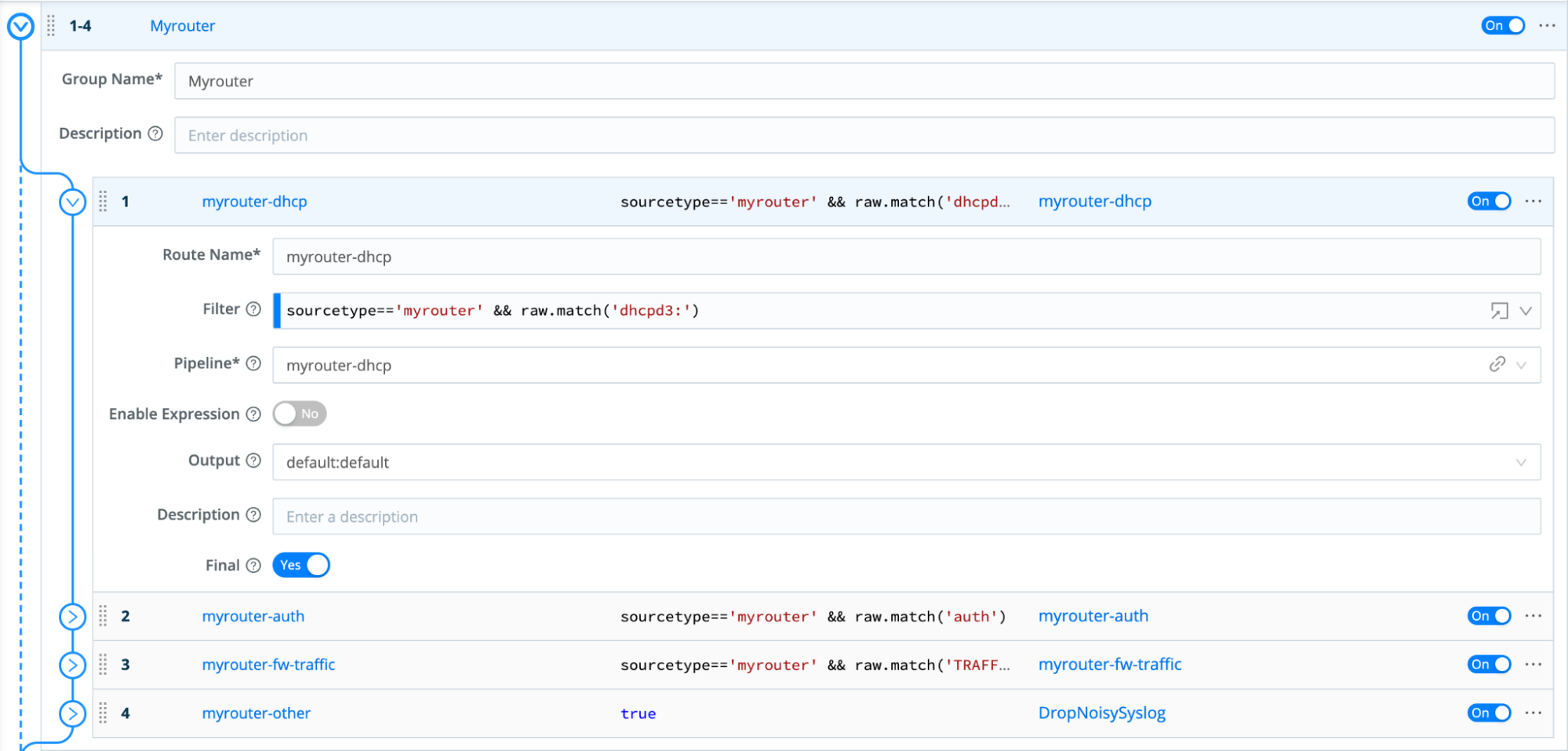Expand the myrouter-auth route row
Screen dimensions: 1568x751
tap(72, 617)
